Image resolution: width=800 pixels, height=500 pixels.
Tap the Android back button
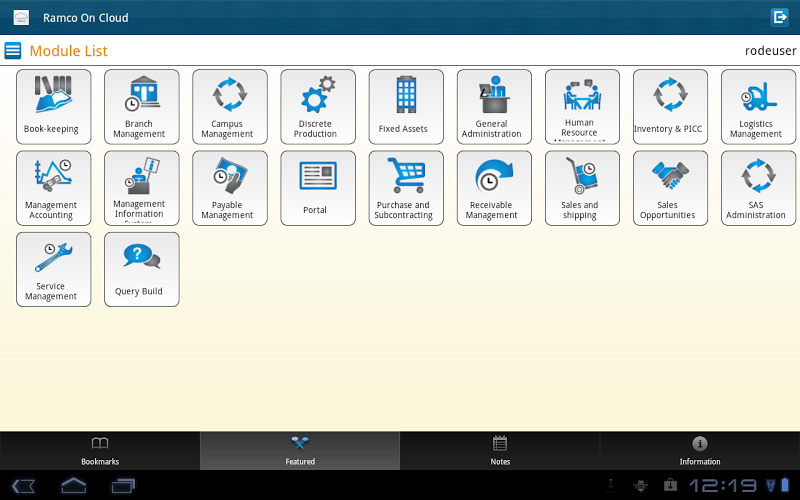pos(23,485)
